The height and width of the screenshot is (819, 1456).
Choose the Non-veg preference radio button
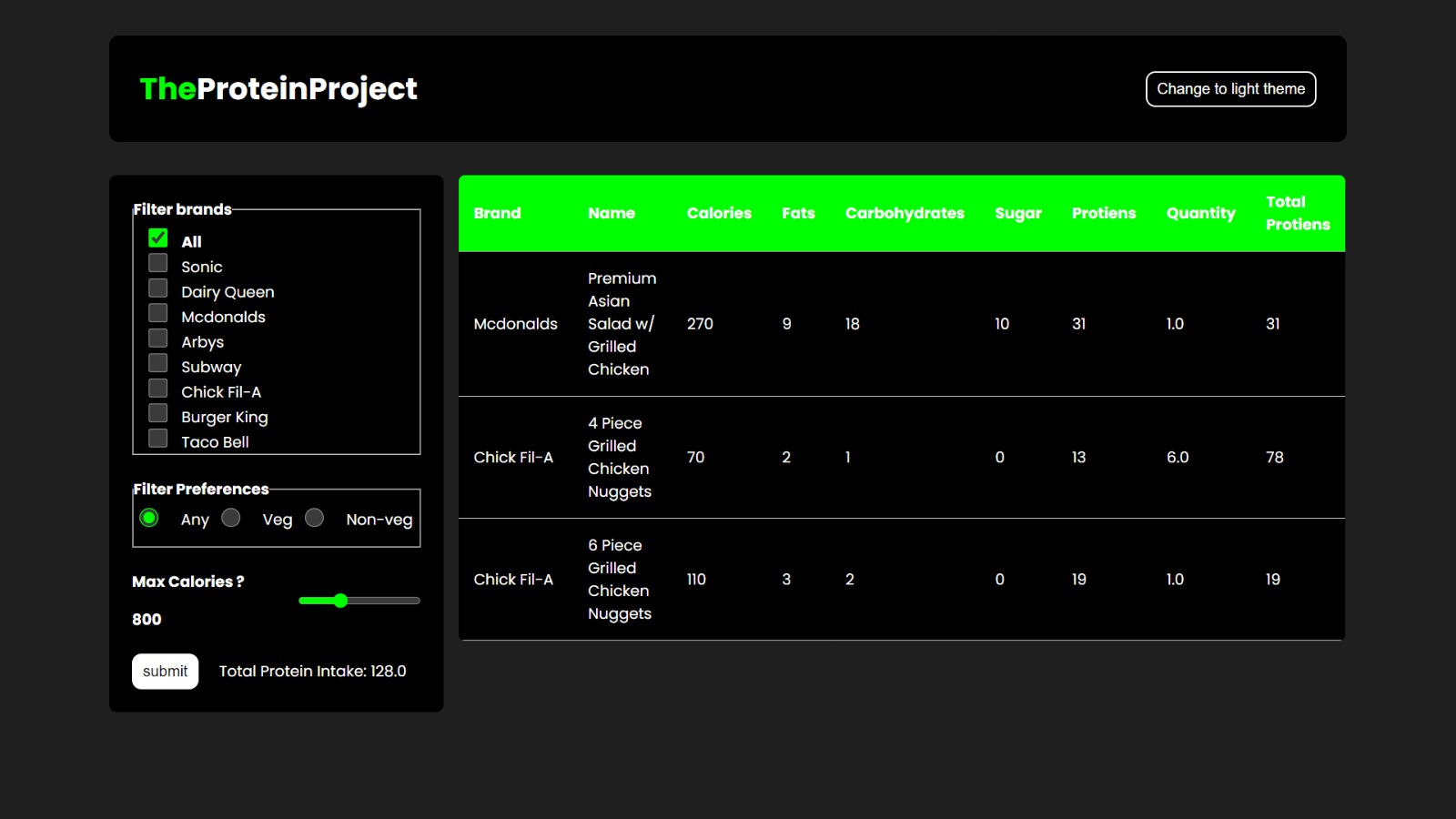point(314,518)
